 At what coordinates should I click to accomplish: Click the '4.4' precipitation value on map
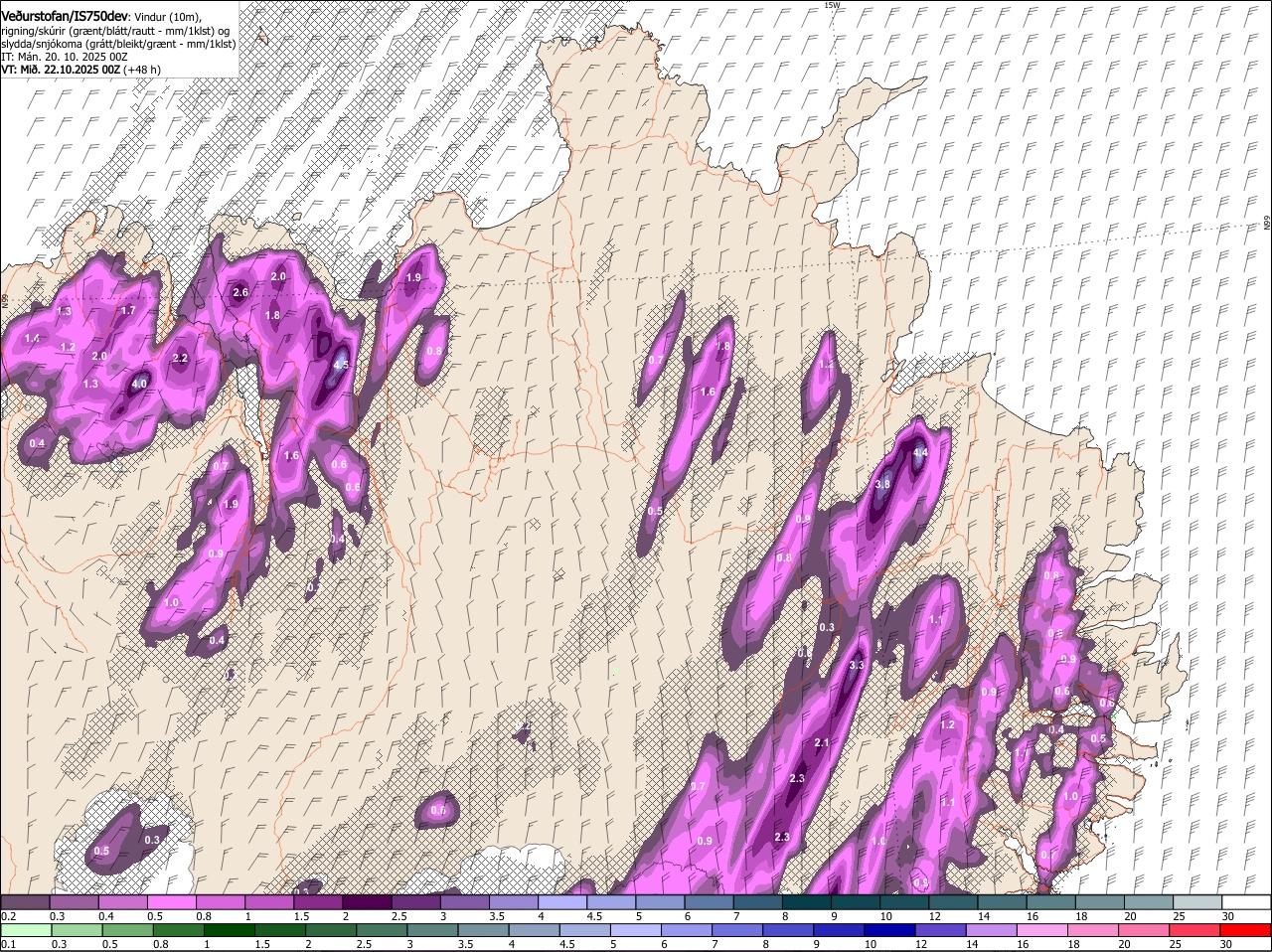[920, 453]
